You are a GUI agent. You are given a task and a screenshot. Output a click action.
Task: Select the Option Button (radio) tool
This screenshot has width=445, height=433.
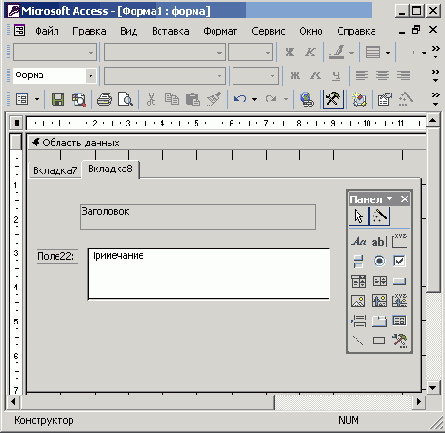[379, 261]
